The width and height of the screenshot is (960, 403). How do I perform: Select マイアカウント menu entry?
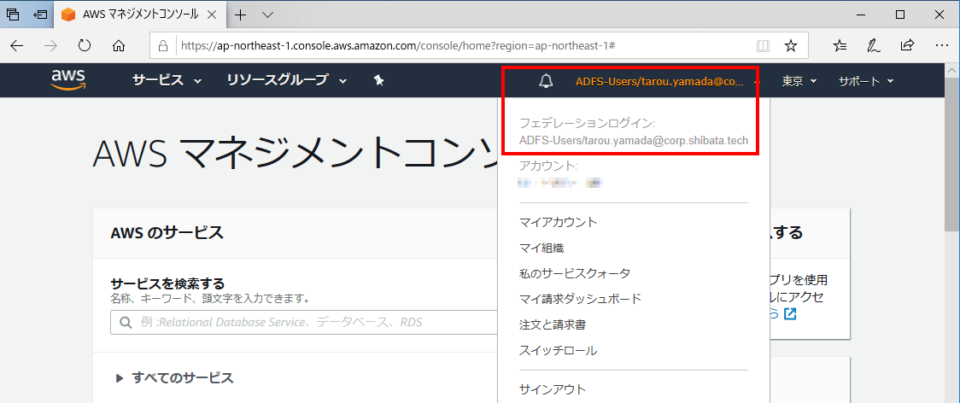(x=558, y=222)
